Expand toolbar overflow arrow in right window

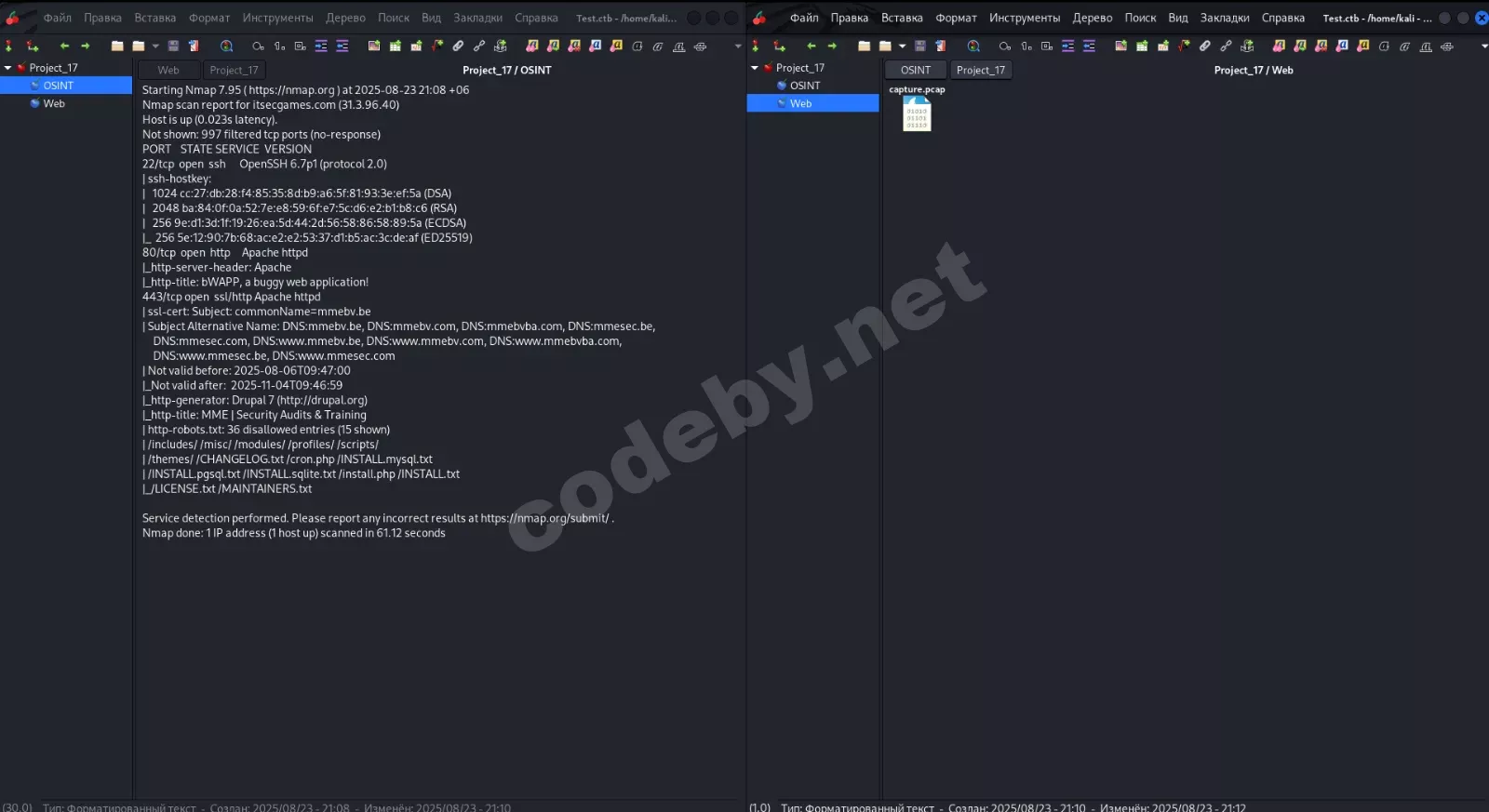pos(1483,46)
